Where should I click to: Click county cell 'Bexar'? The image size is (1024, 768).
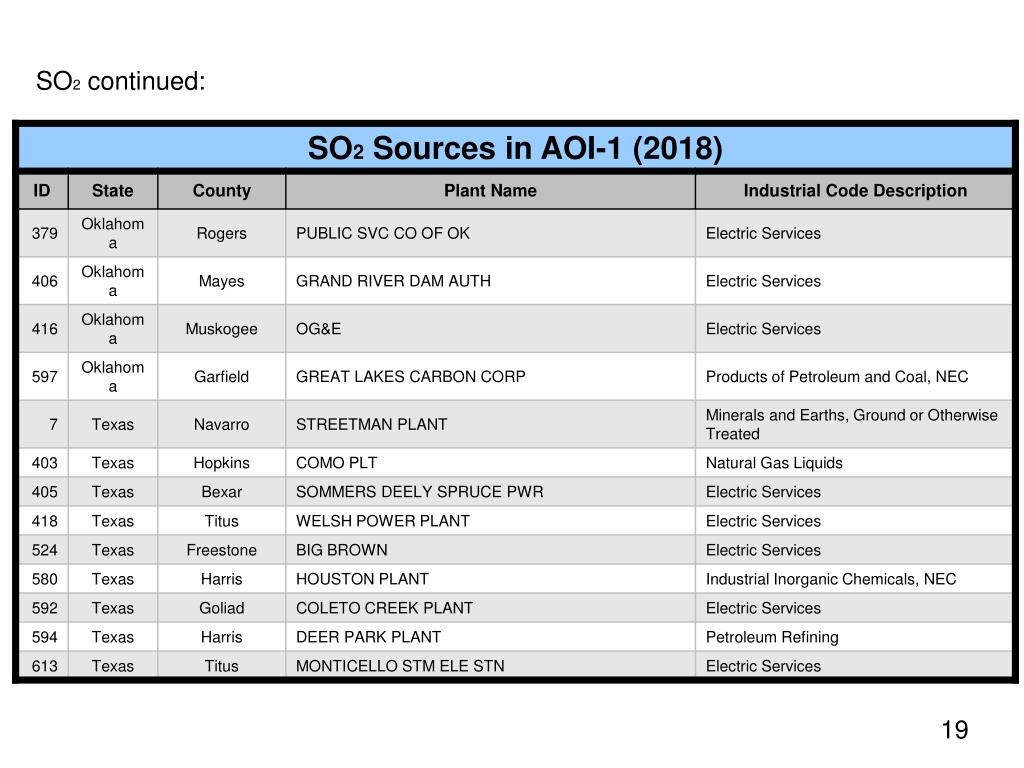click(x=221, y=492)
